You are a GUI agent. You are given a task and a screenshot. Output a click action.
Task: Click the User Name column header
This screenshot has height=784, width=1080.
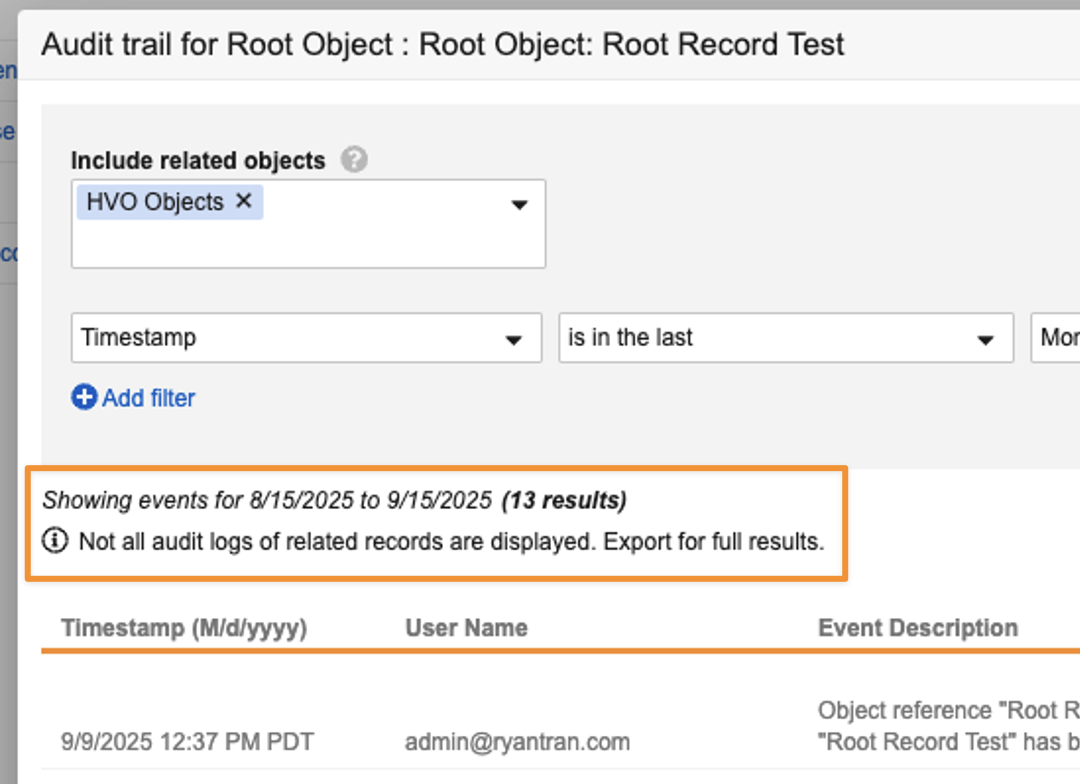(466, 628)
